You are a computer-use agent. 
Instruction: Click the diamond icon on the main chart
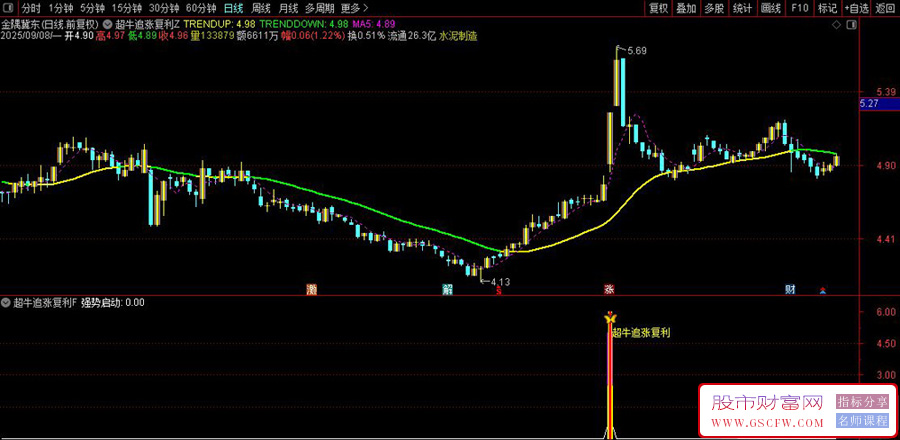(x=837, y=25)
